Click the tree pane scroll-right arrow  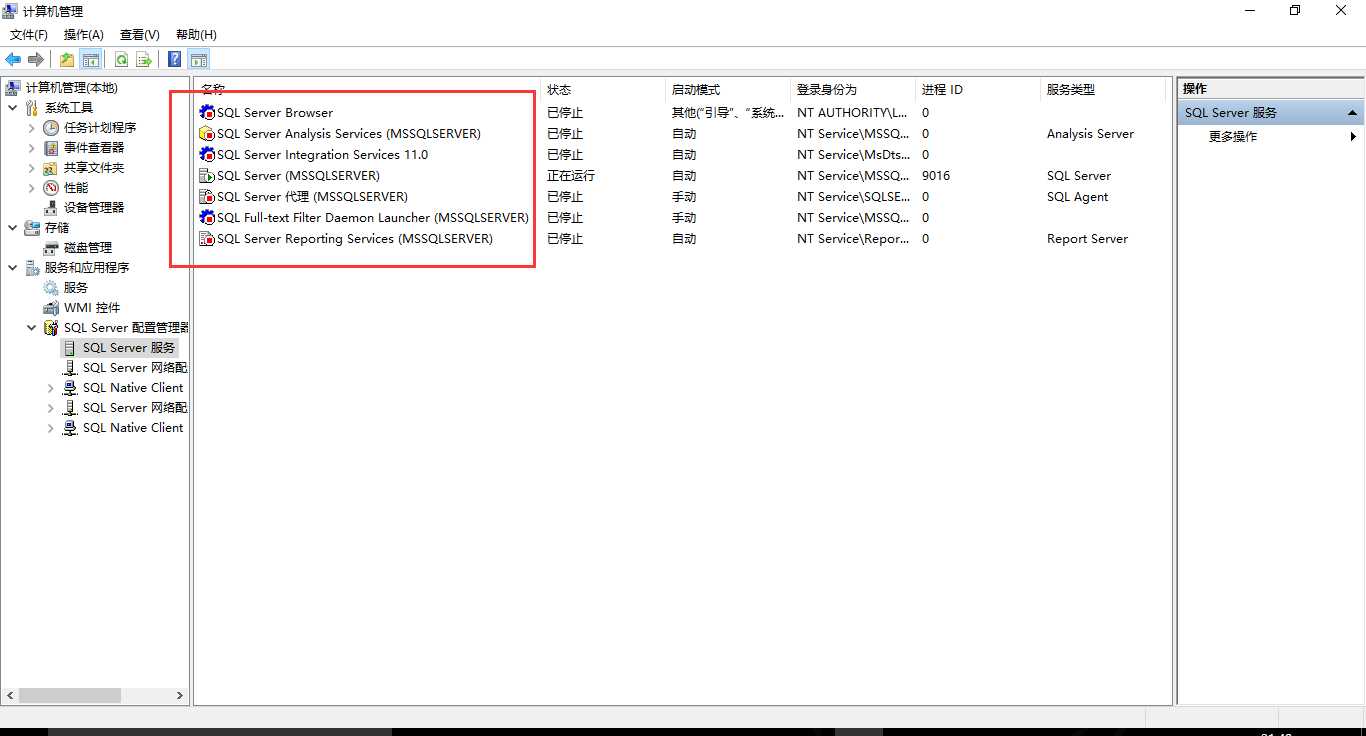click(180, 695)
